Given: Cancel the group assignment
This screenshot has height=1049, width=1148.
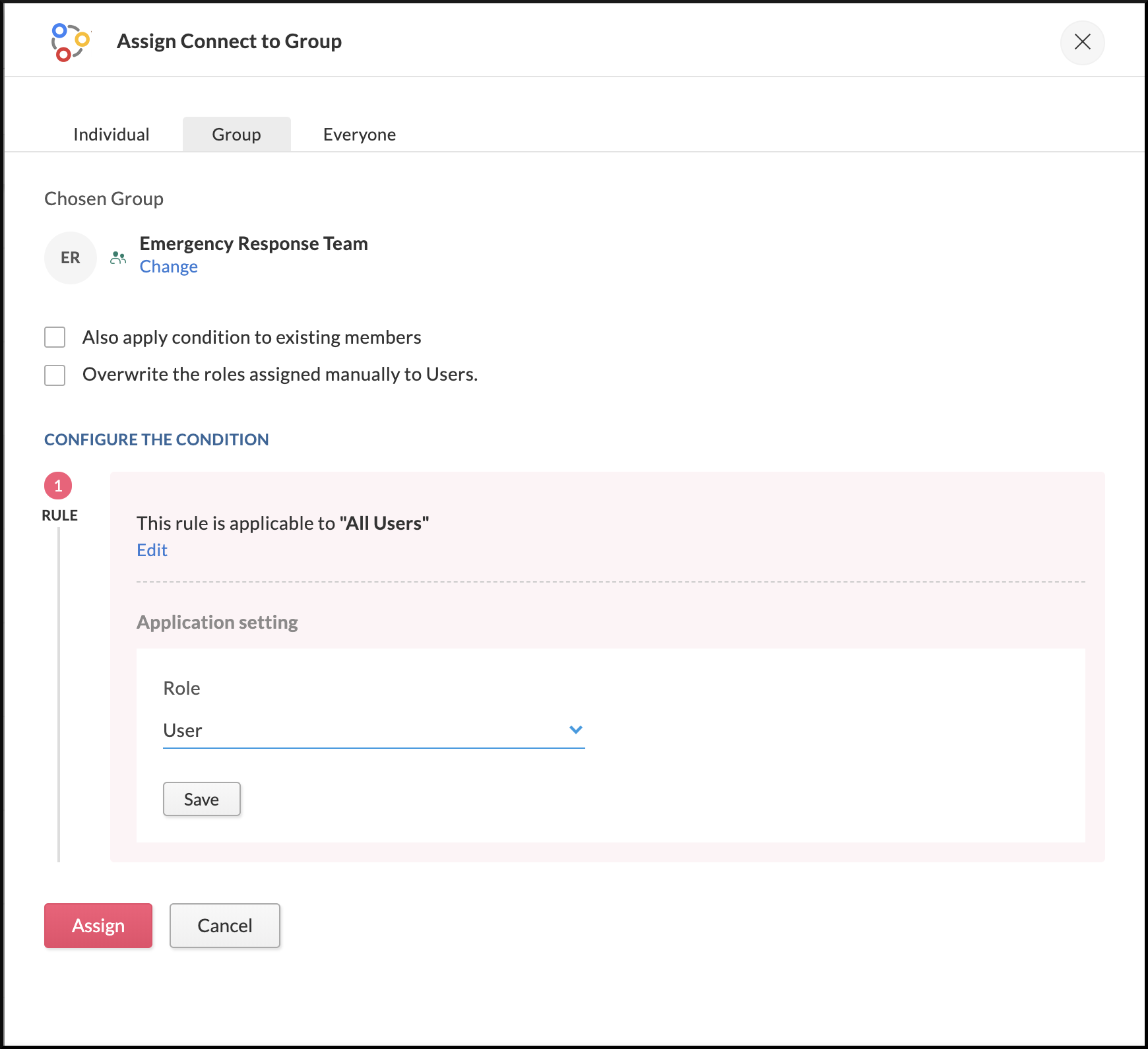Looking at the screenshot, I should tap(224, 926).
